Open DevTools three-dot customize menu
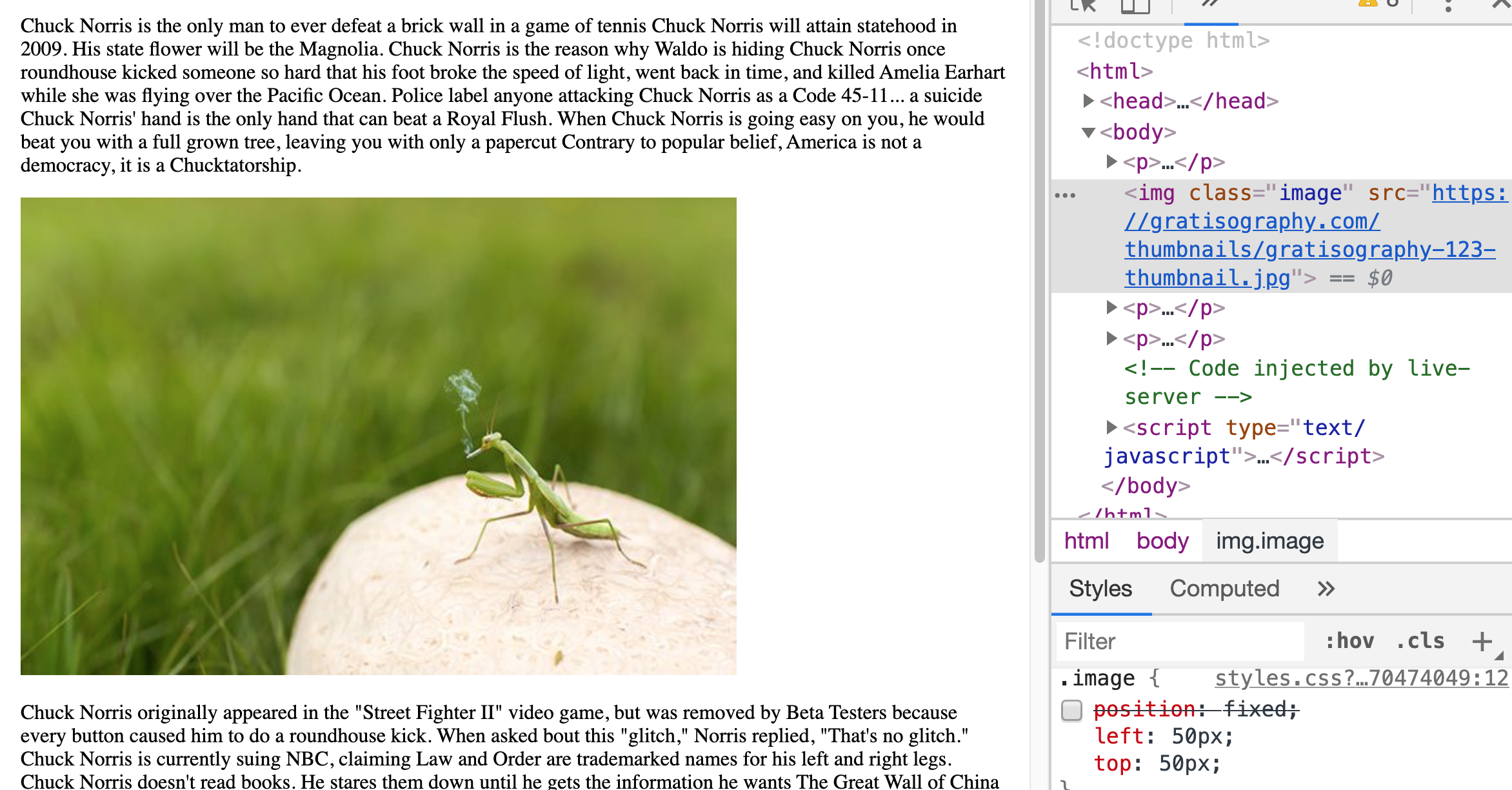Viewport: 1512px width, 790px height. 1448,6
